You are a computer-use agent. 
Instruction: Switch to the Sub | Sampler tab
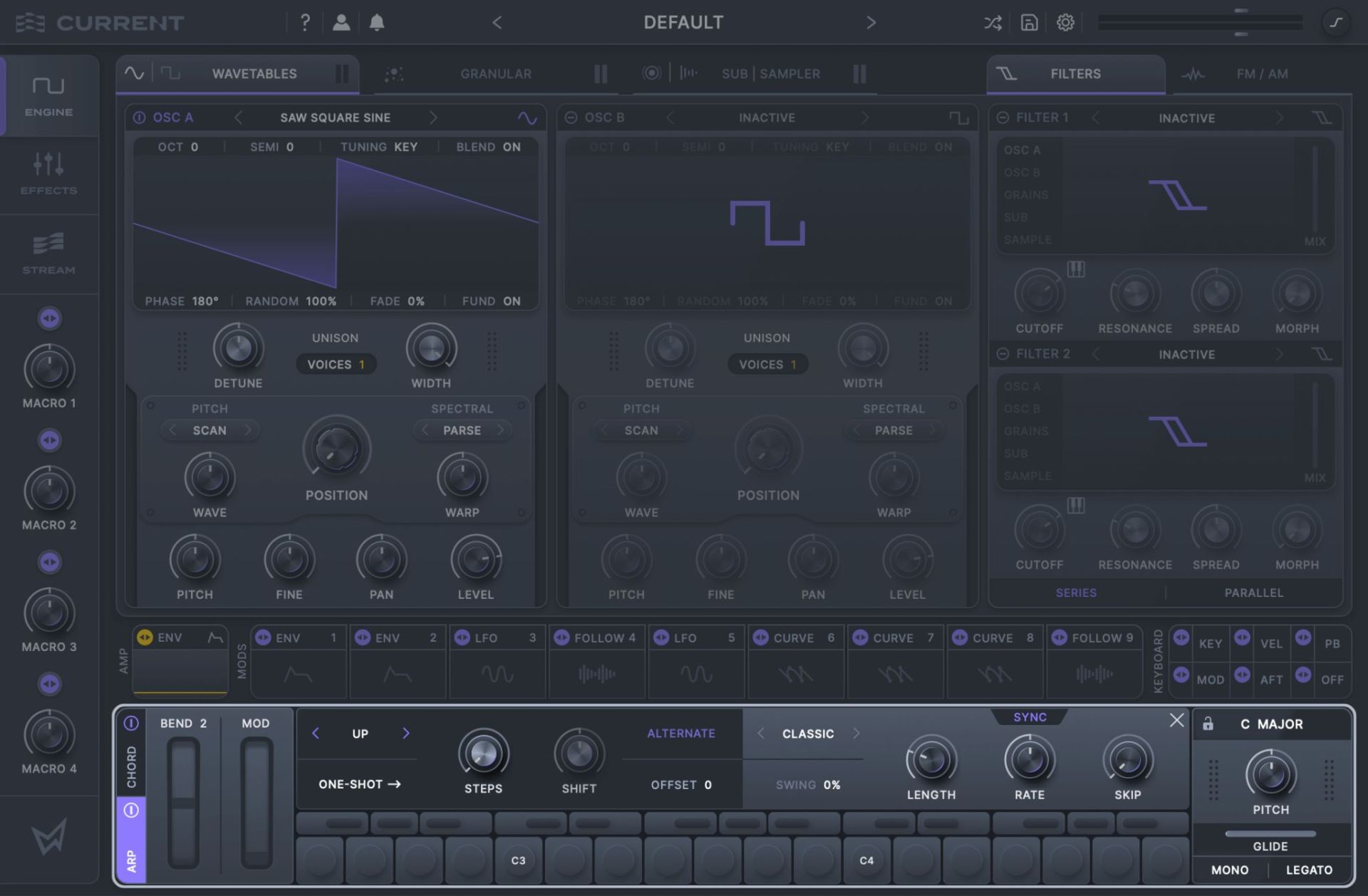(770, 73)
